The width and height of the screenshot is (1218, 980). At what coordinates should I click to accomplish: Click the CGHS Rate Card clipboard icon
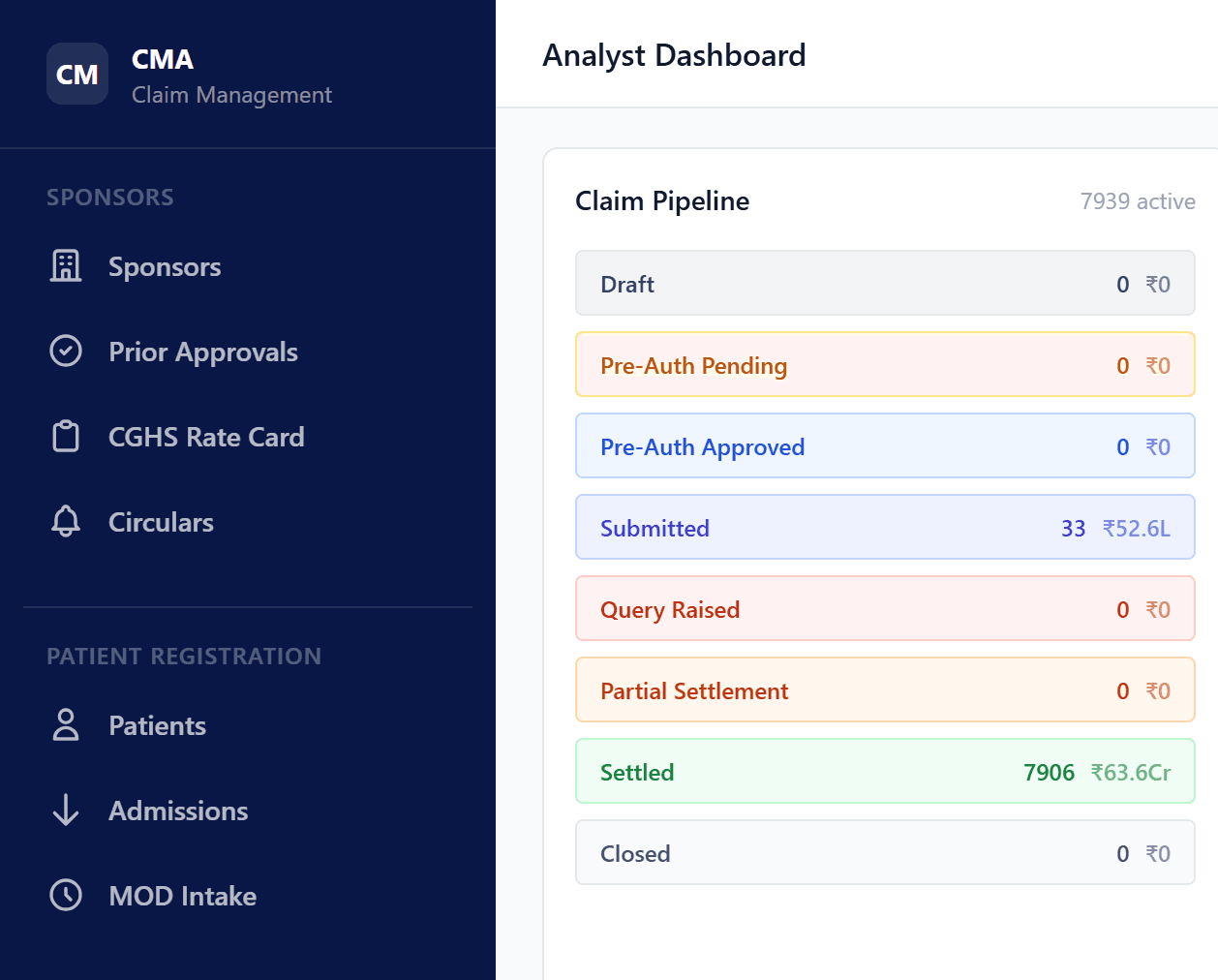(66, 437)
